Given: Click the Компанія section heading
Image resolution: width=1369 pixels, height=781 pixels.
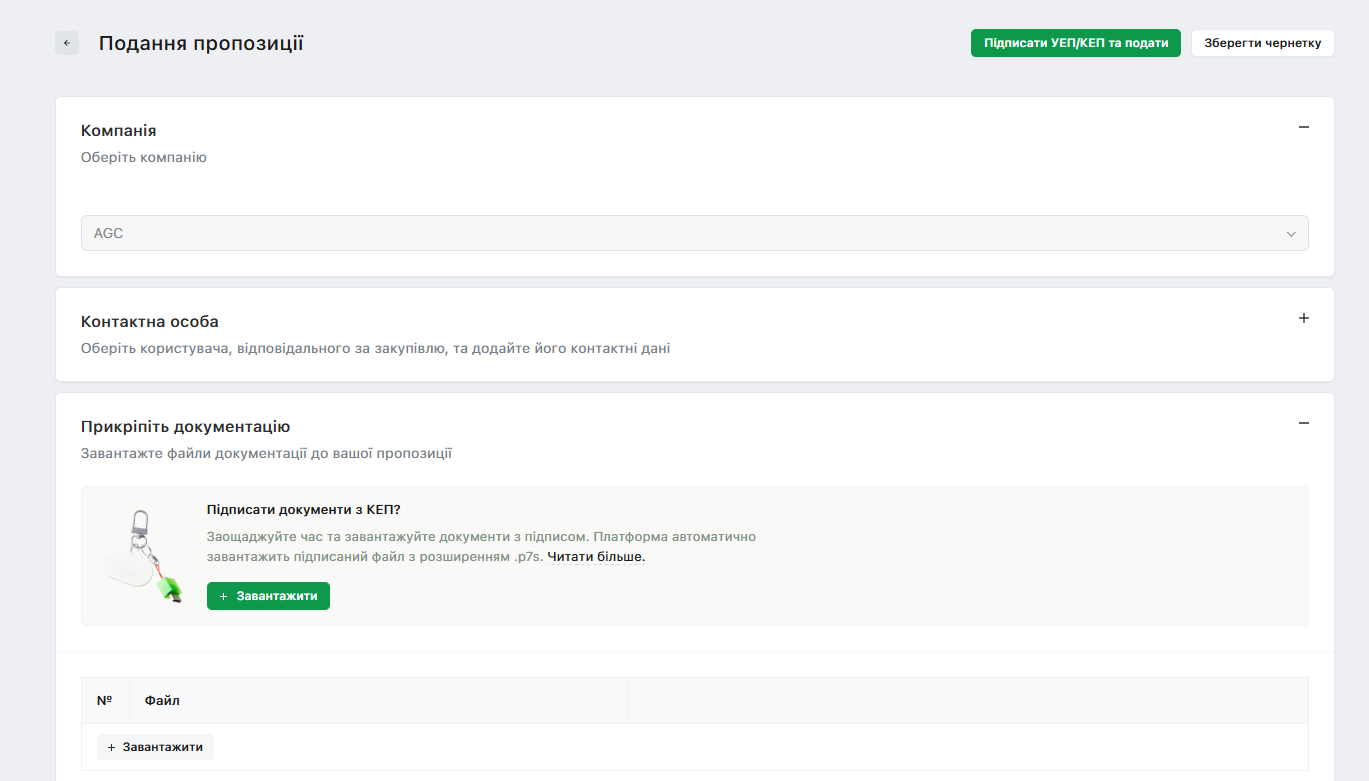Looking at the screenshot, I should pyautogui.click(x=118, y=131).
